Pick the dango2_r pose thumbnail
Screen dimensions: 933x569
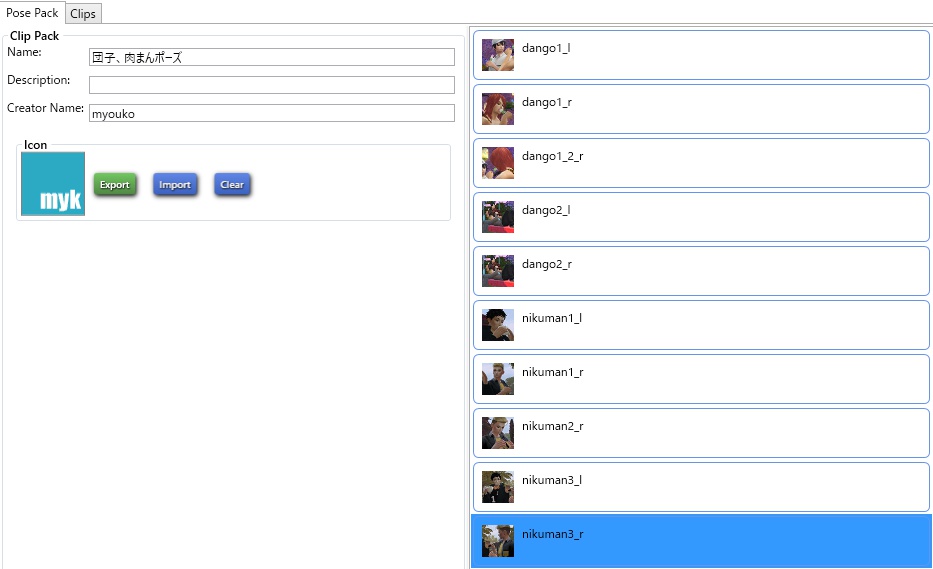click(497, 271)
